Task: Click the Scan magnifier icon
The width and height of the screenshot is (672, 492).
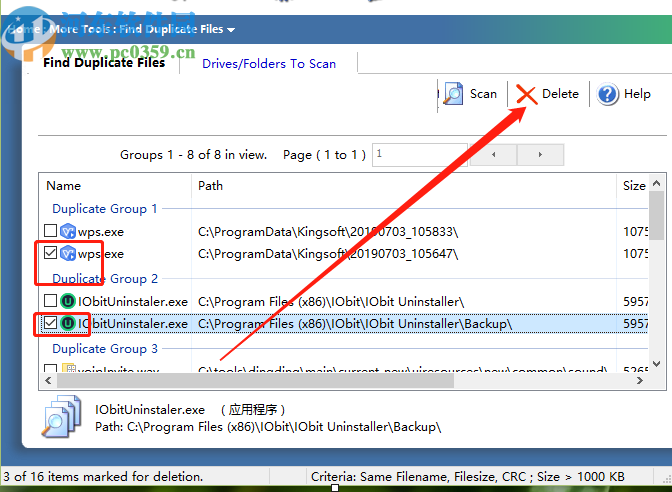Action: 453,93
